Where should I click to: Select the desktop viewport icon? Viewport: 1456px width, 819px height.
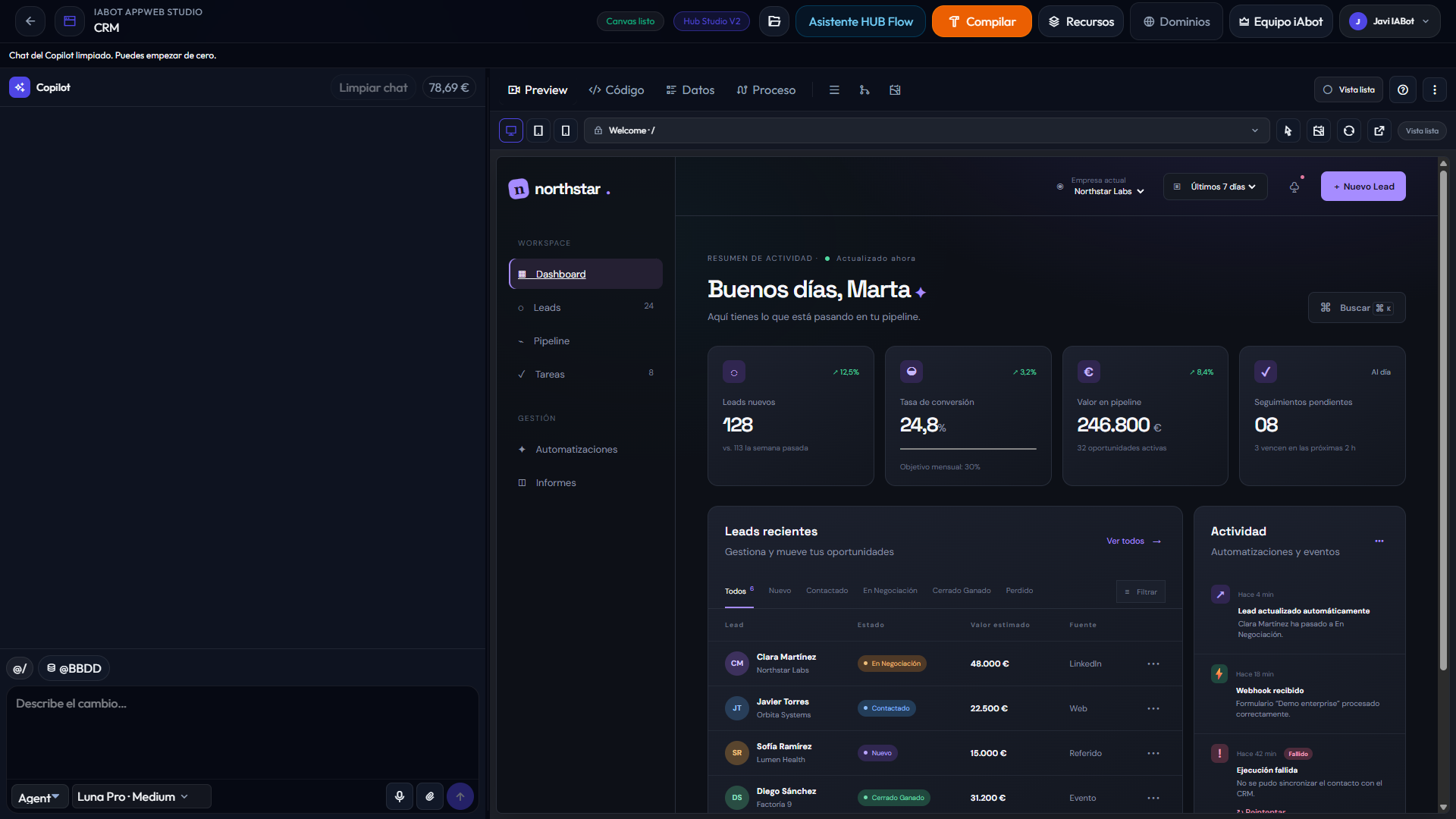tap(511, 130)
